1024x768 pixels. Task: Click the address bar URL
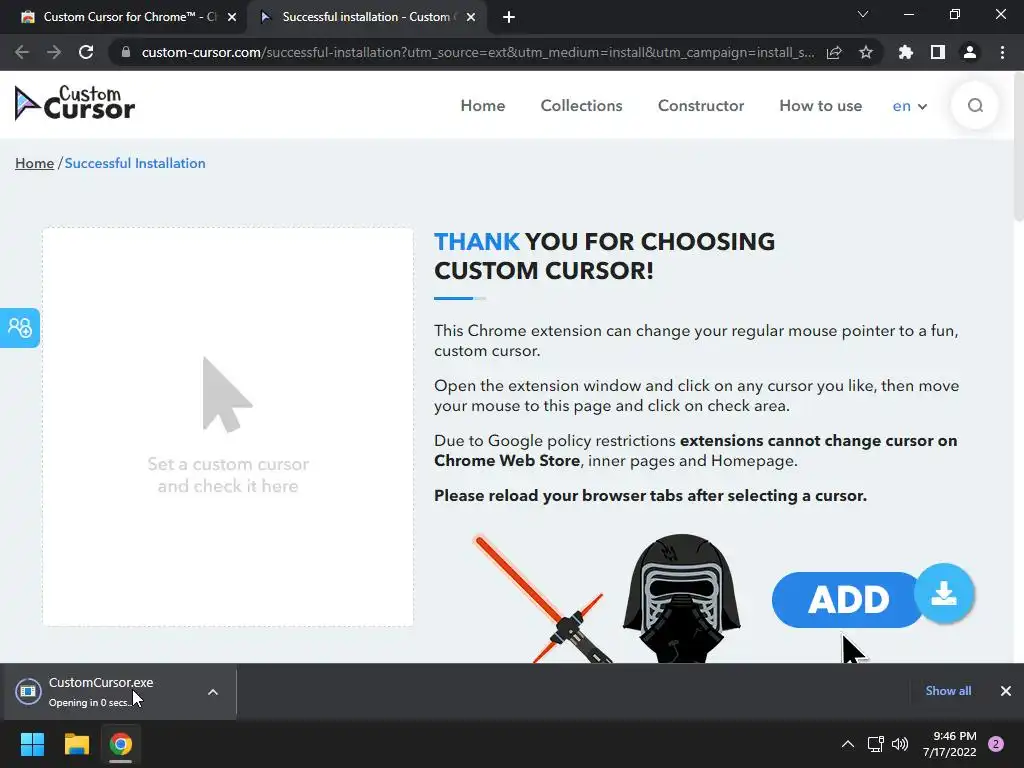coord(477,52)
